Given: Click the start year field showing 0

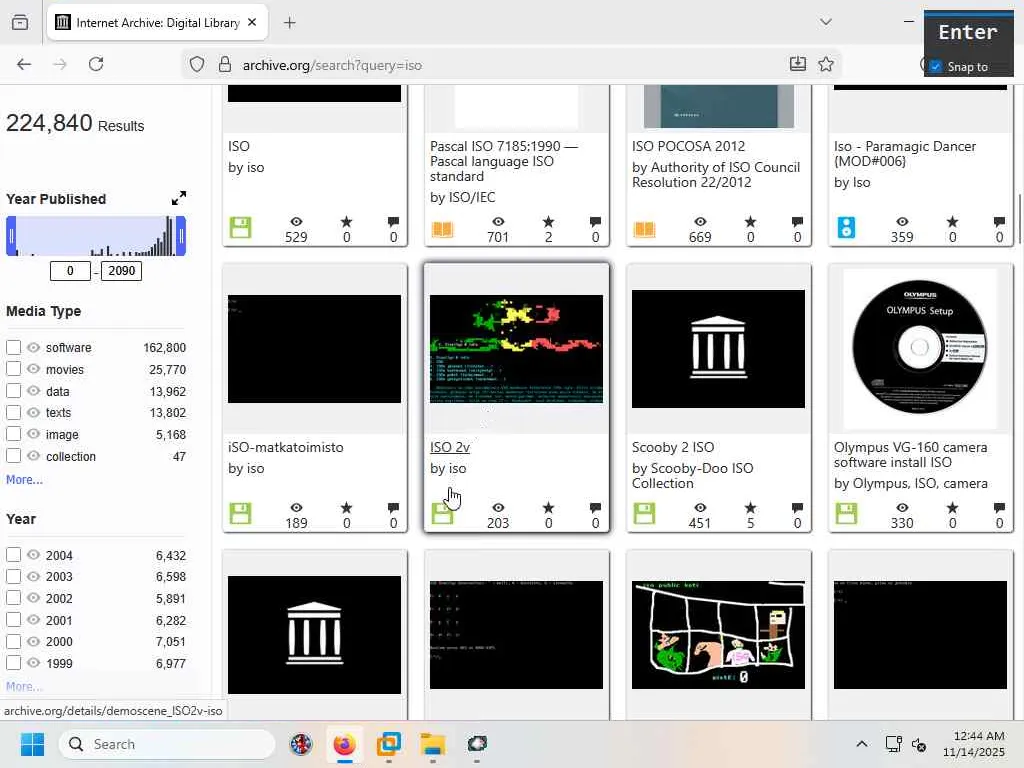Looking at the screenshot, I should click(x=70, y=271).
